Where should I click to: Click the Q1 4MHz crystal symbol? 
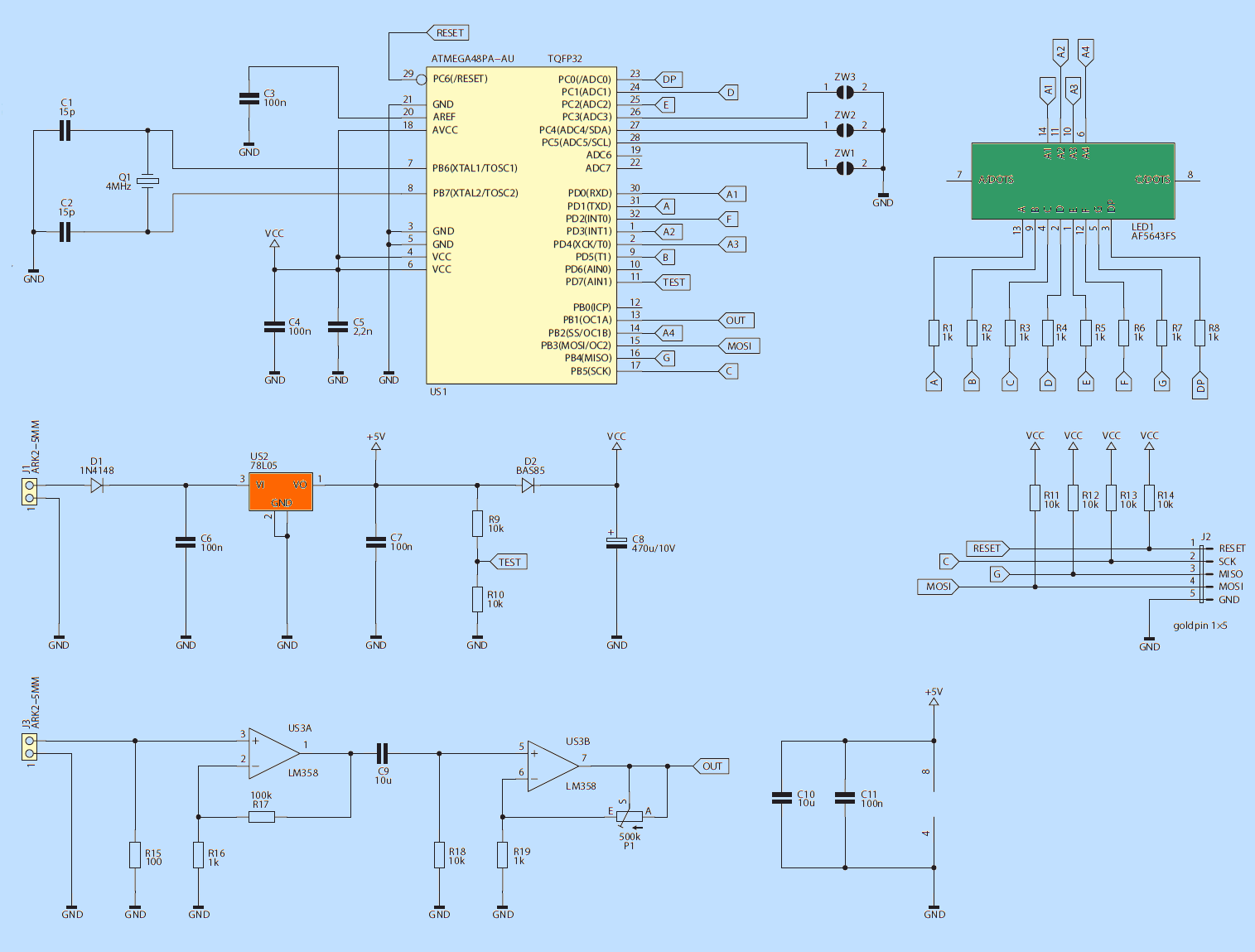tap(147, 181)
